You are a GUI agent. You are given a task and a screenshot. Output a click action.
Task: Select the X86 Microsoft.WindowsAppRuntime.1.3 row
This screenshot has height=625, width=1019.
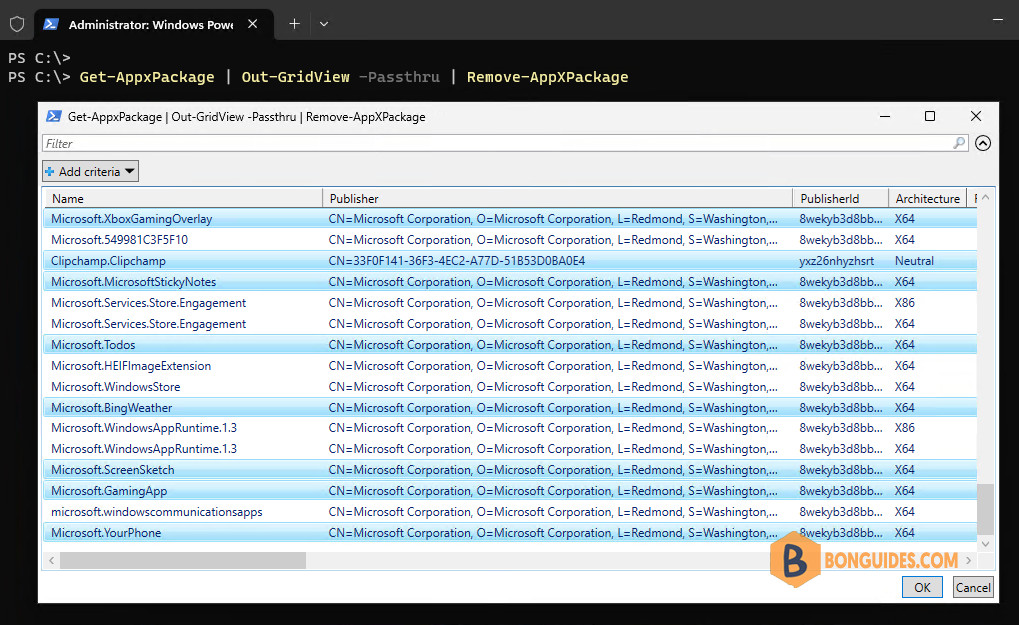[510, 428]
